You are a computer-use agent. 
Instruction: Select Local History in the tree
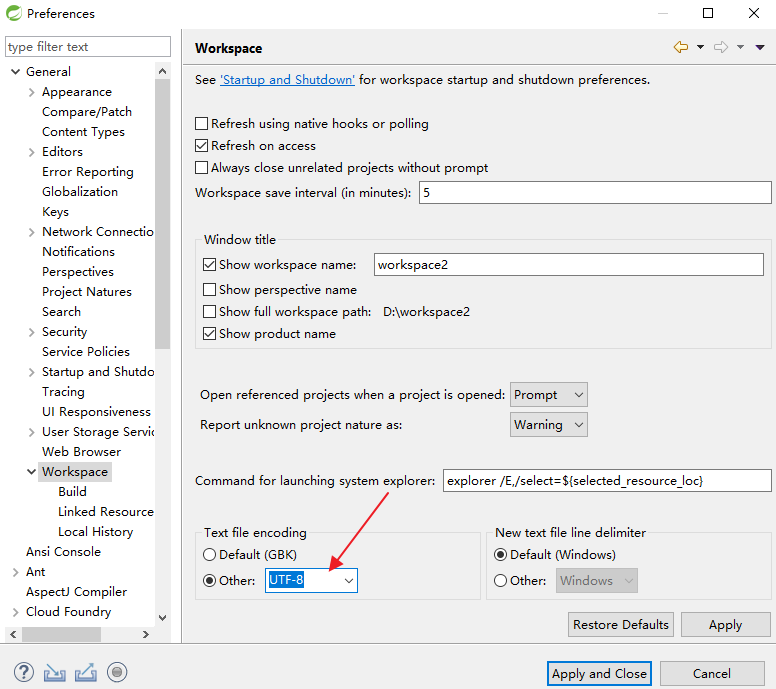(95, 532)
